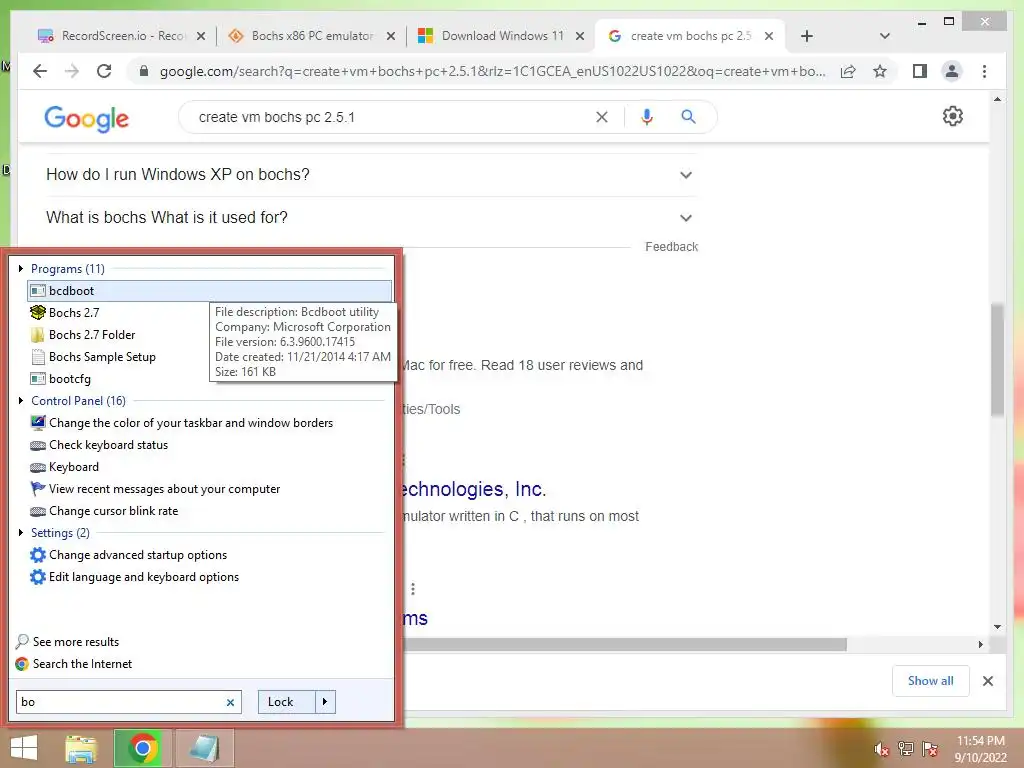Open Edit language and keyboard options
Screen dimensions: 1024x768
tap(144, 577)
